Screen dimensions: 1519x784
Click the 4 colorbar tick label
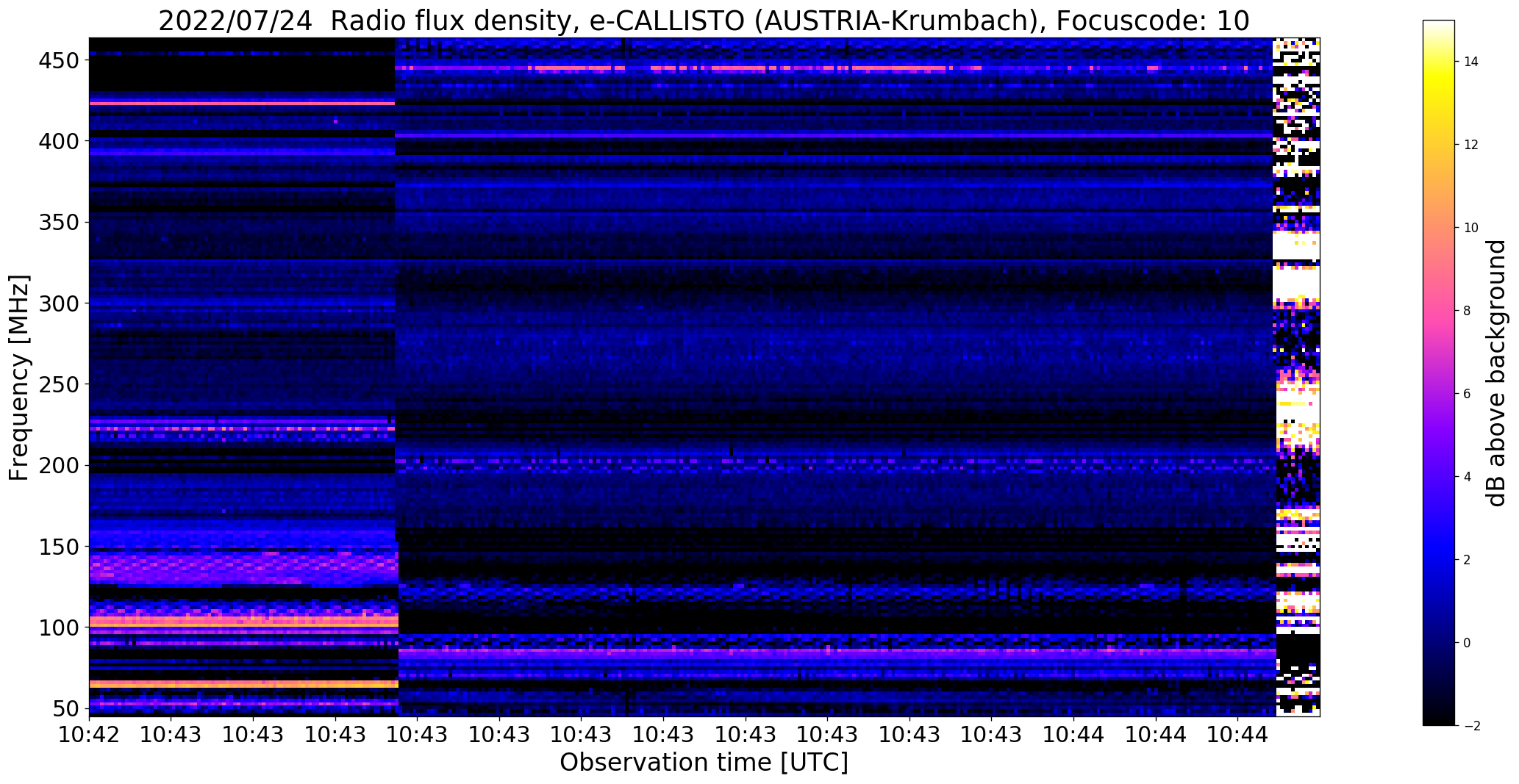point(1468,477)
